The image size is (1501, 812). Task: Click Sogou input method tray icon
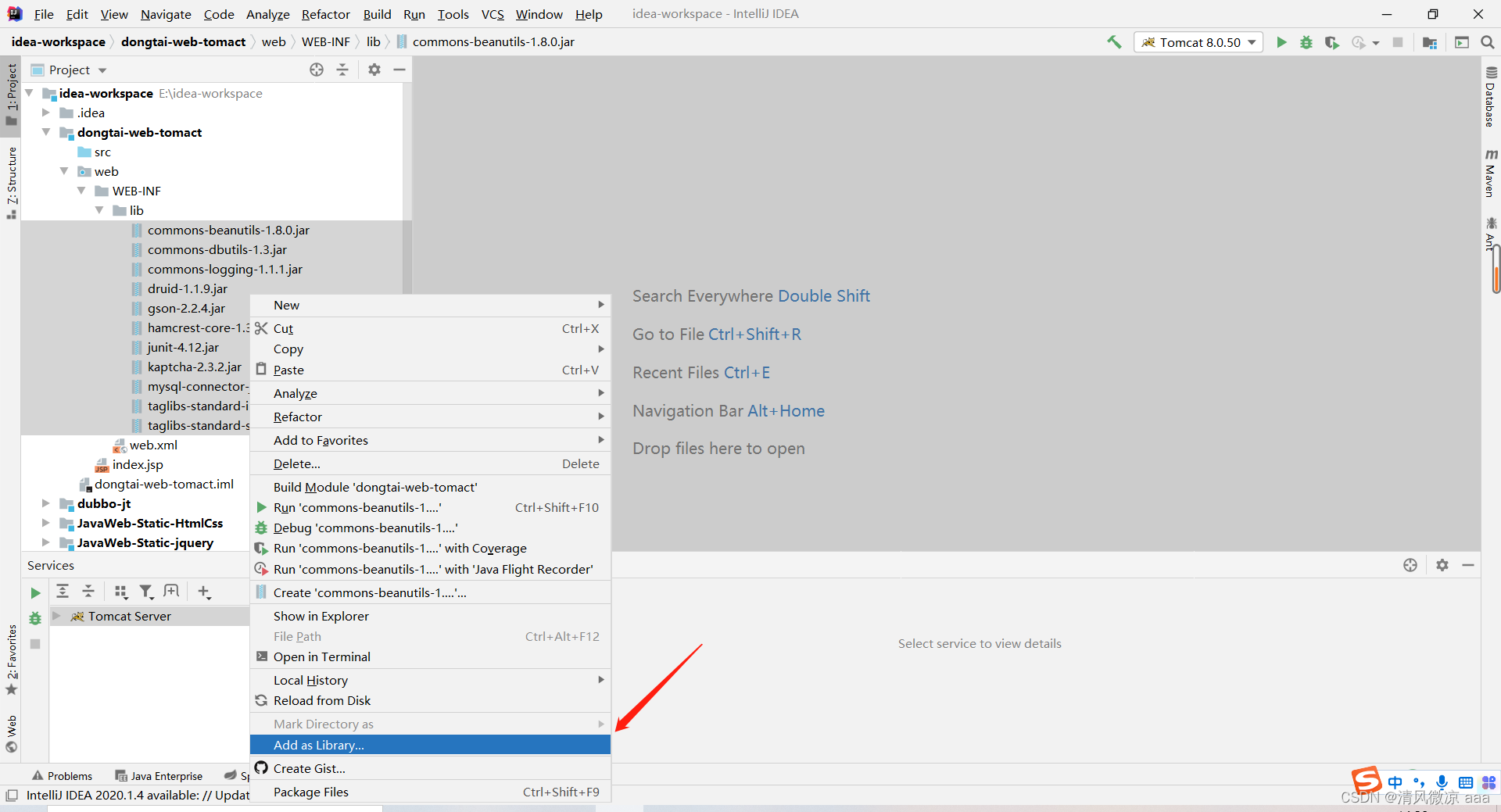click(x=1367, y=781)
